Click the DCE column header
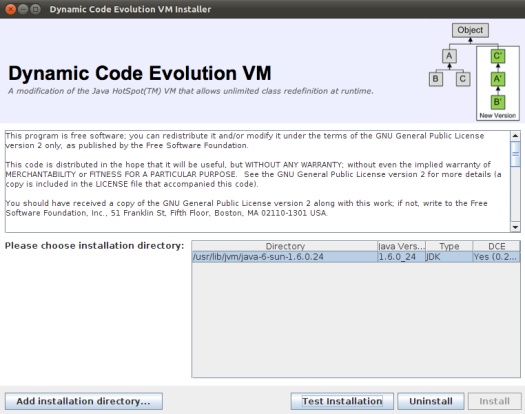Image resolution: width=525 pixels, height=414 pixels. click(497, 246)
